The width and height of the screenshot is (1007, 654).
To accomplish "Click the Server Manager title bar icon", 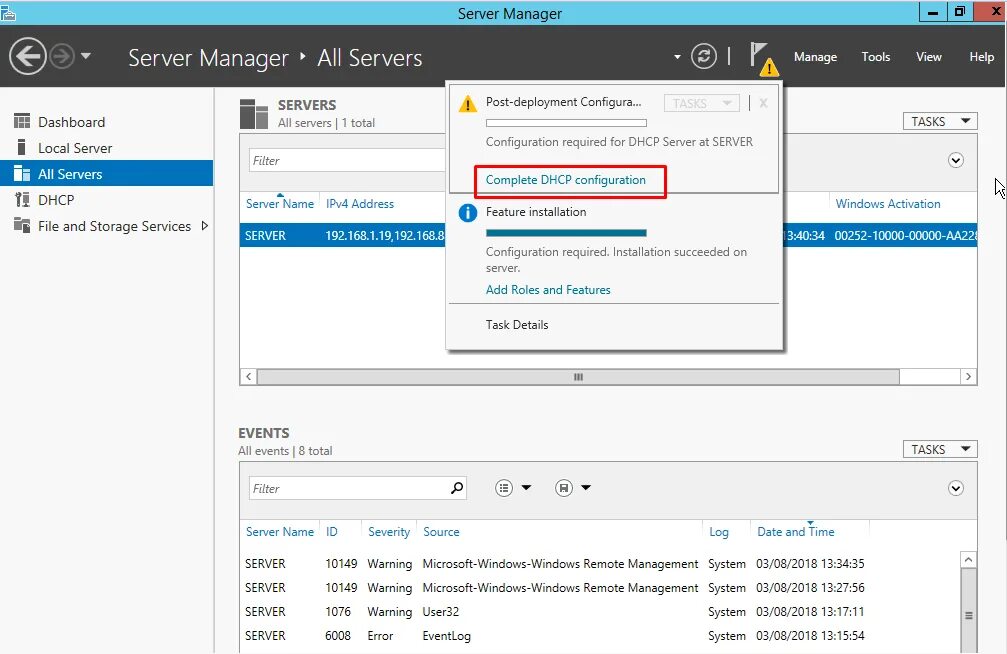I will coord(8,12).
